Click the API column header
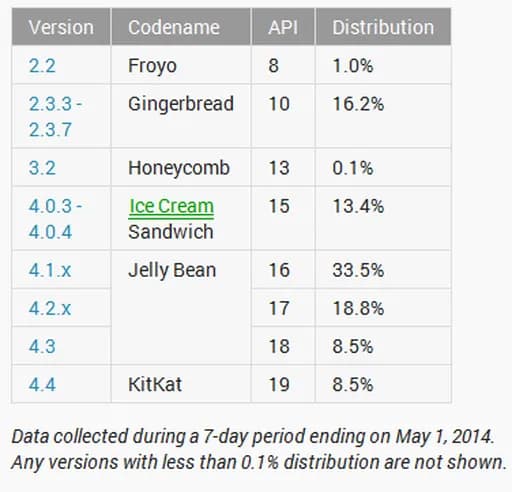The height and width of the screenshot is (492, 512). [x=283, y=27]
